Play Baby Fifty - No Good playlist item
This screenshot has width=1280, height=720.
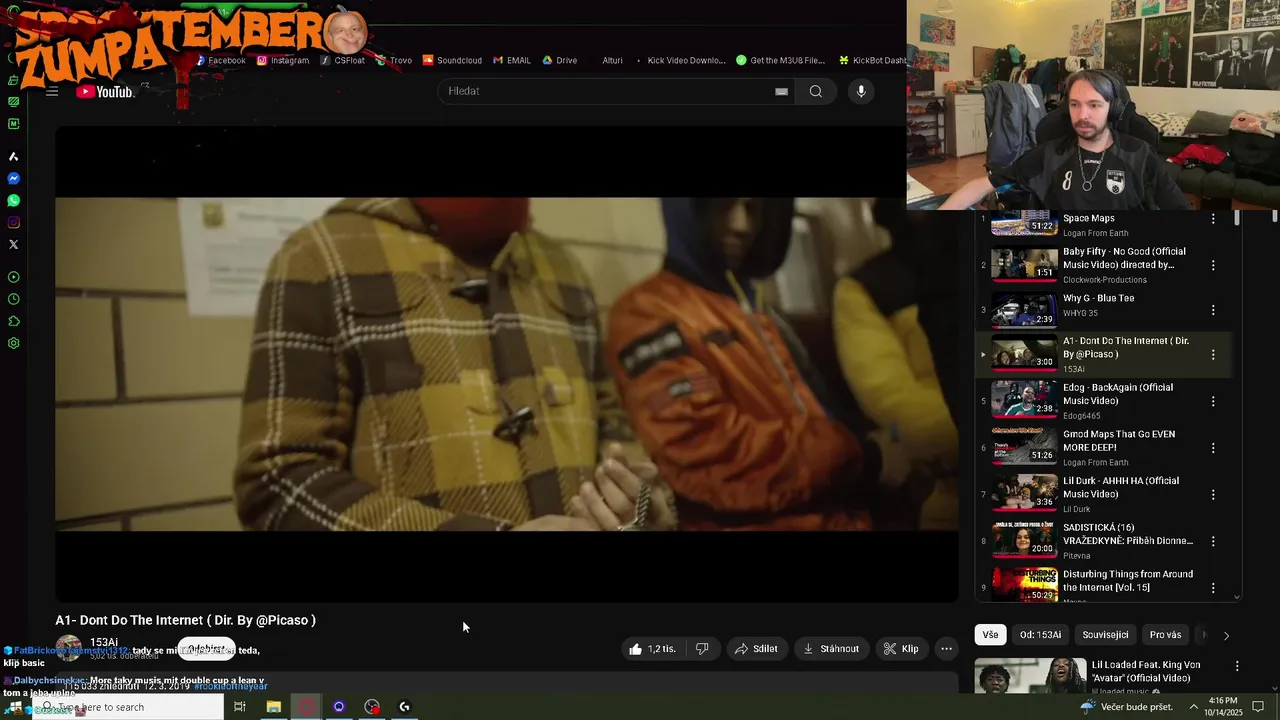[1103, 264]
